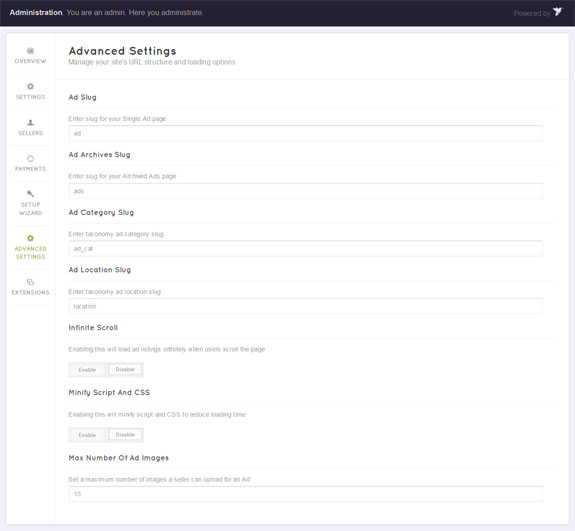Open the Settings menu label

pyautogui.click(x=30, y=97)
